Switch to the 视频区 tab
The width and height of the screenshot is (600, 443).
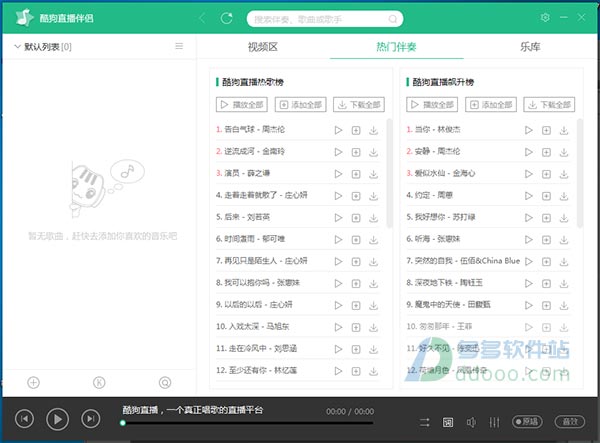coord(262,47)
